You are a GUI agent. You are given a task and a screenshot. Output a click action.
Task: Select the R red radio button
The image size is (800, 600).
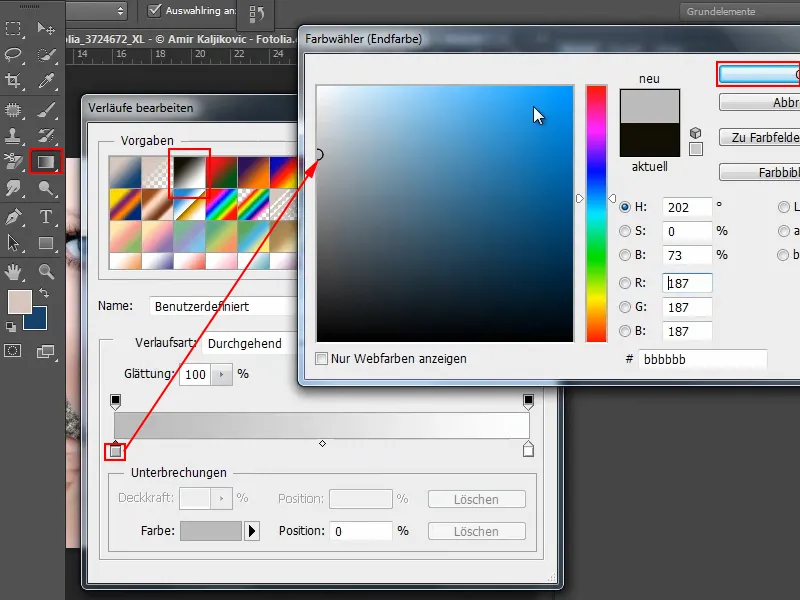pos(625,283)
